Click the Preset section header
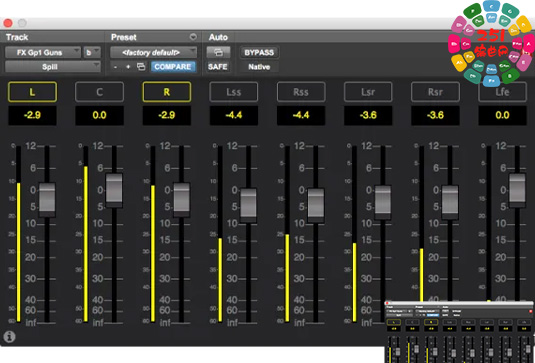This screenshot has height=363, width=535. pyautogui.click(x=124, y=37)
